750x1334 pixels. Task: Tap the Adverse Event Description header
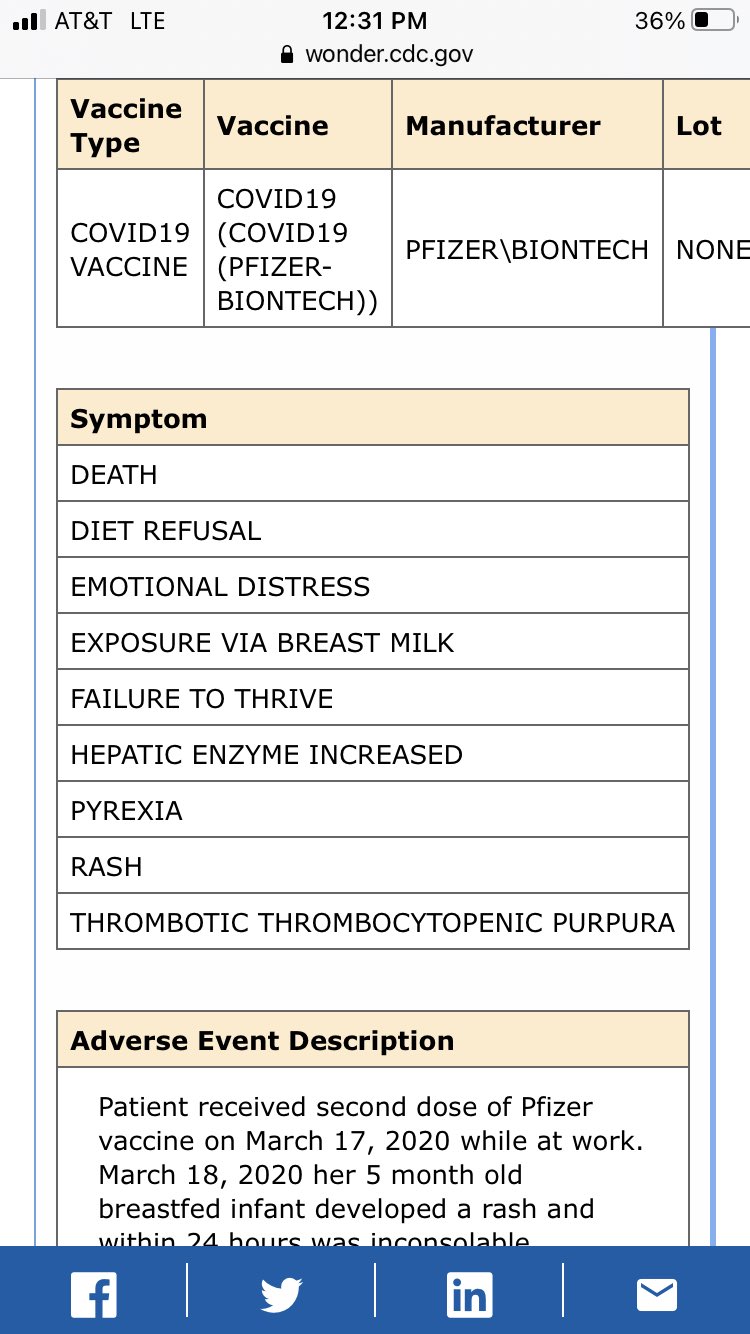click(x=373, y=1040)
